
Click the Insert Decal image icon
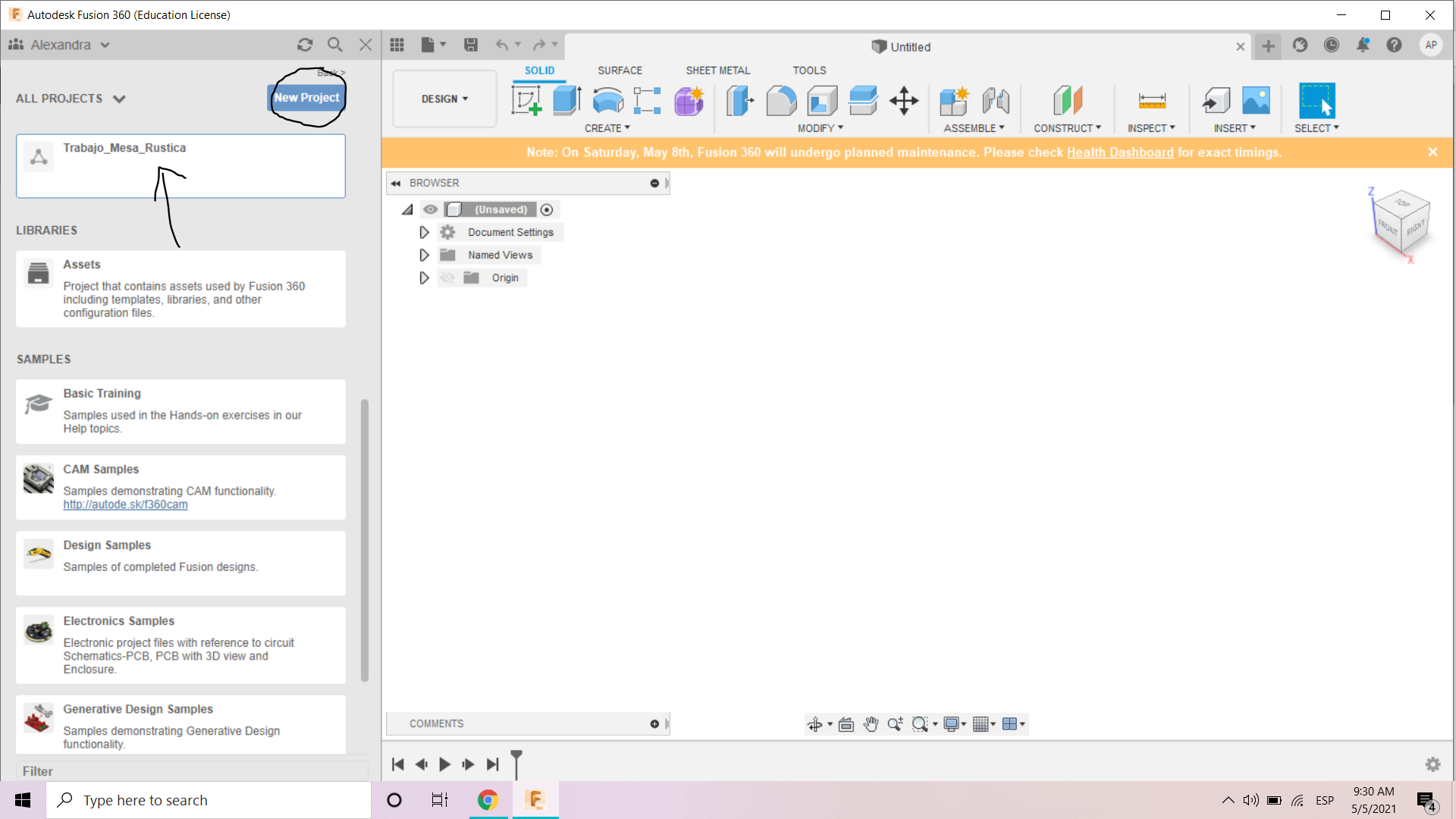[1256, 100]
